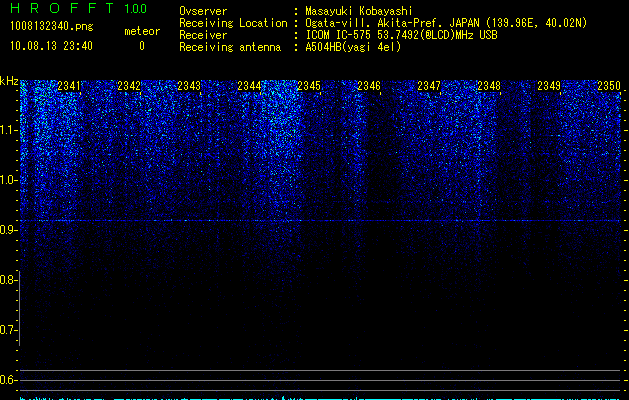629x400 pixels.
Task: Click the Ovserver label
Action: (x=203, y=11)
